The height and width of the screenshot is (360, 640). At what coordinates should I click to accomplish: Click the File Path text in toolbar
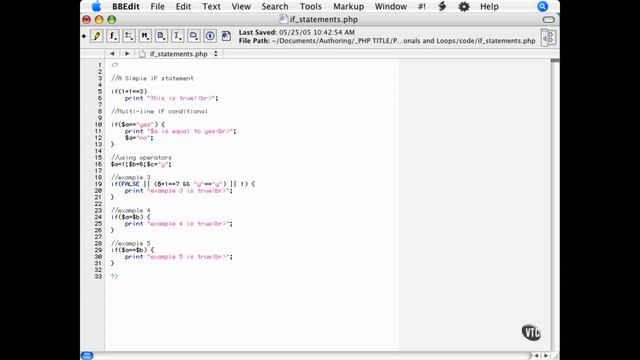point(387,41)
